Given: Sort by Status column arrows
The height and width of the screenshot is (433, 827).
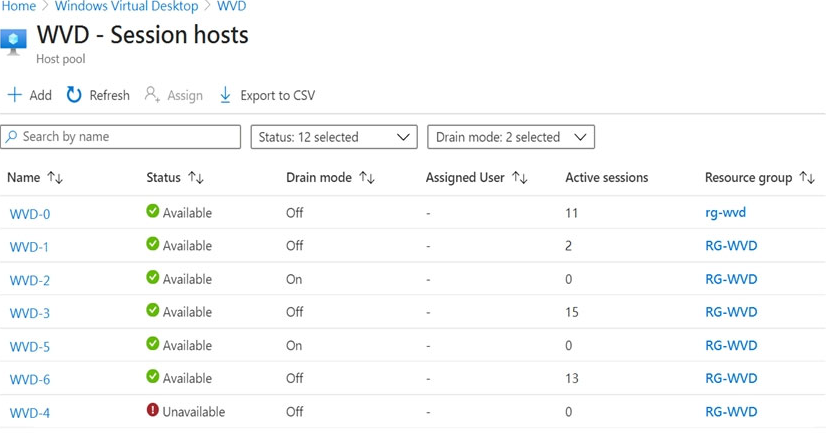Looking at the screenshot, I should (x=196, y=178).
